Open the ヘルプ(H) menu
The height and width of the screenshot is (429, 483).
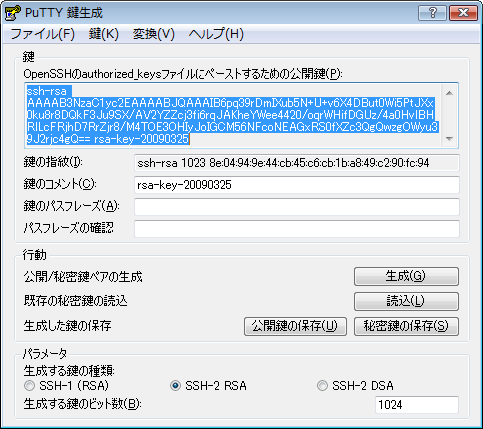click(216, 34)
